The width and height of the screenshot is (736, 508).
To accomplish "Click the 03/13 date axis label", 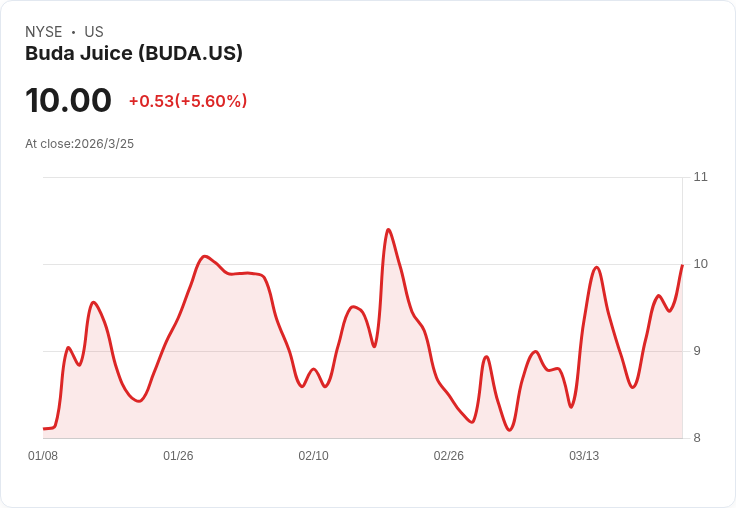I will [x=584, y=456].
